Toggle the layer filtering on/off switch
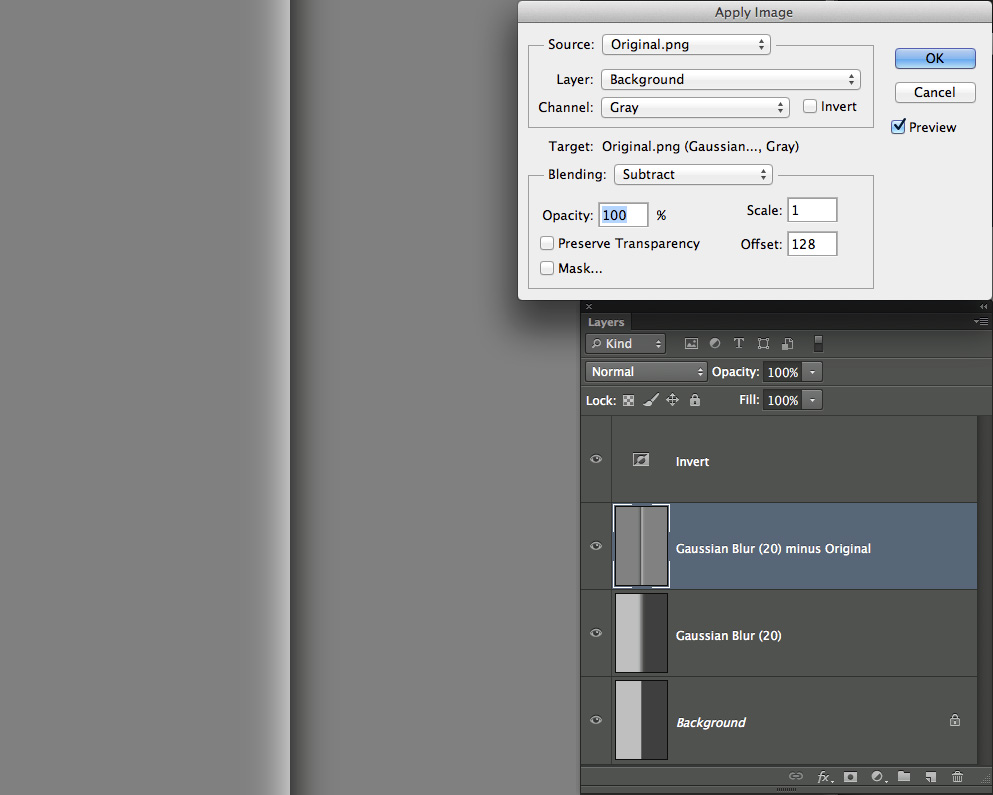The height and width of the screenshot is (795, 993). (818, 343)
